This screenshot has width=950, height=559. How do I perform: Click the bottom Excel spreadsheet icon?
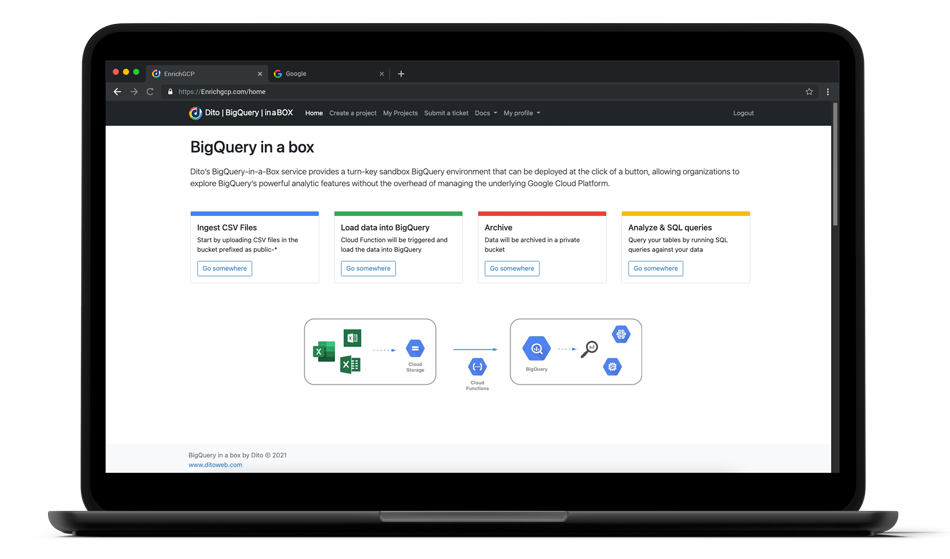(x=350, y=365)
